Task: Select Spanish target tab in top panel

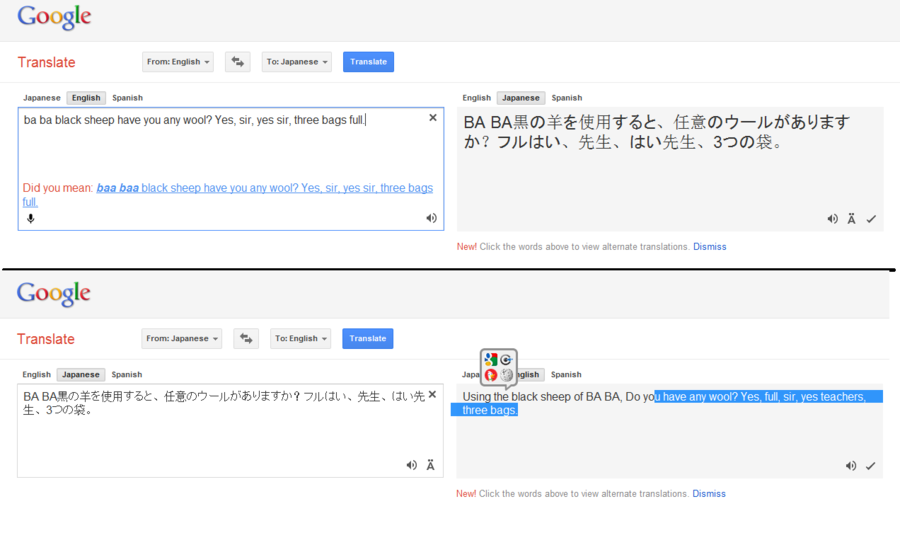Action: [x=567, y=98]
